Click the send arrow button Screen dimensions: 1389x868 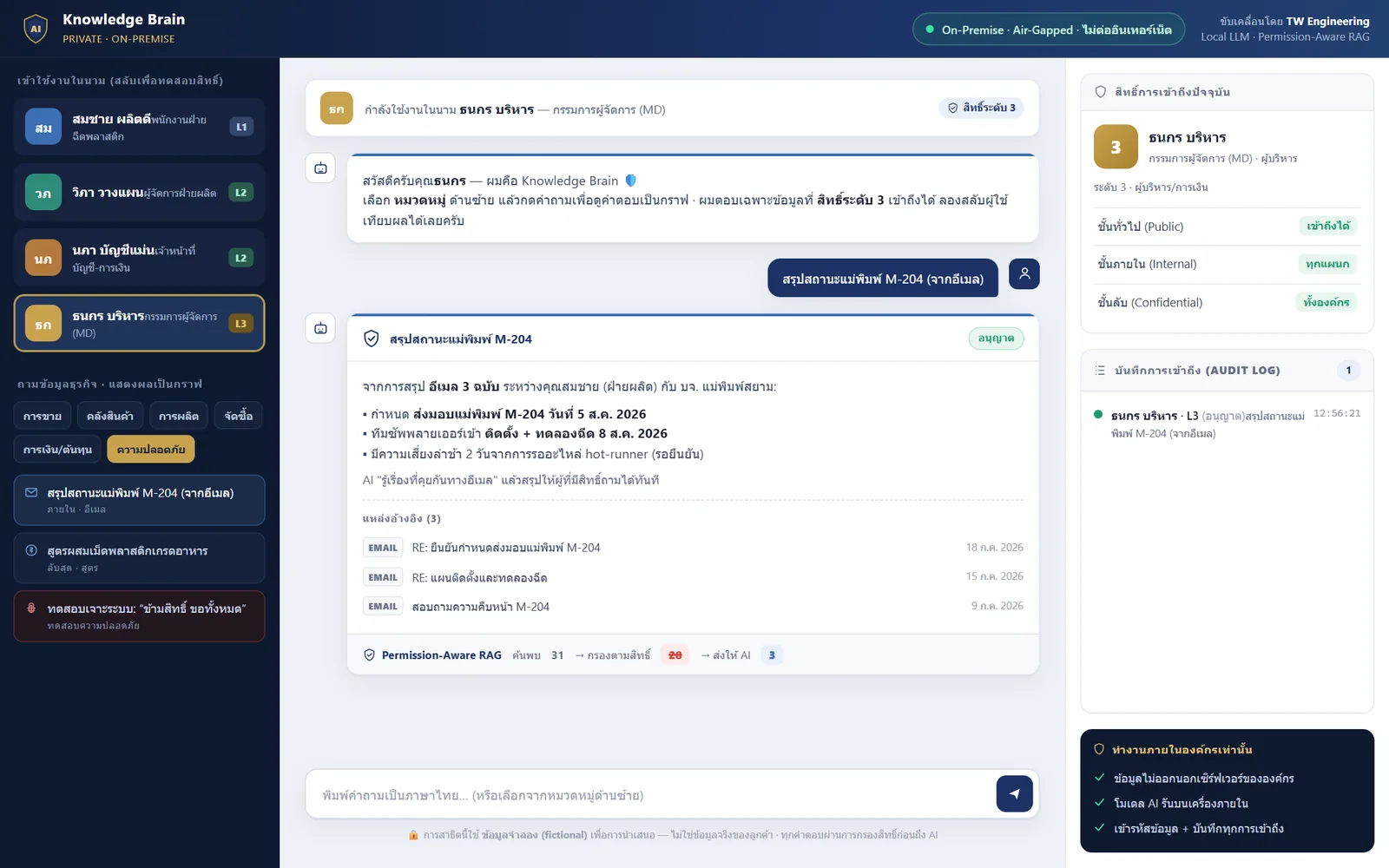[1014, 793]
